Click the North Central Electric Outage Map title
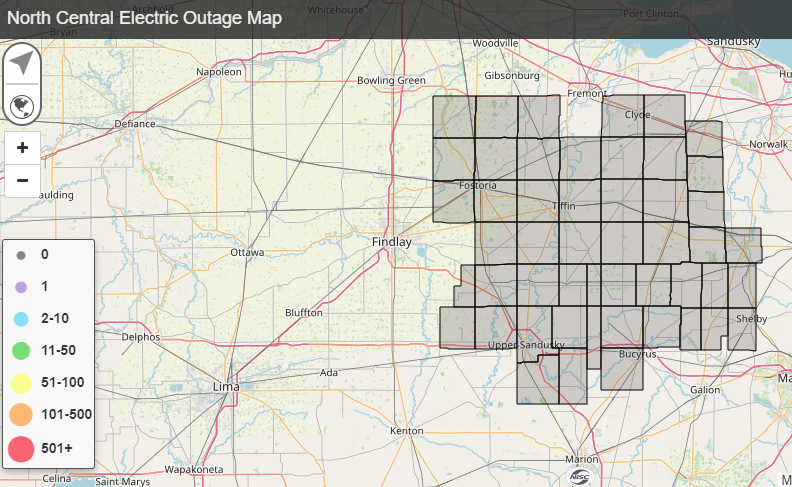Screen dimensions: 792x487 (x=145, y=19)
